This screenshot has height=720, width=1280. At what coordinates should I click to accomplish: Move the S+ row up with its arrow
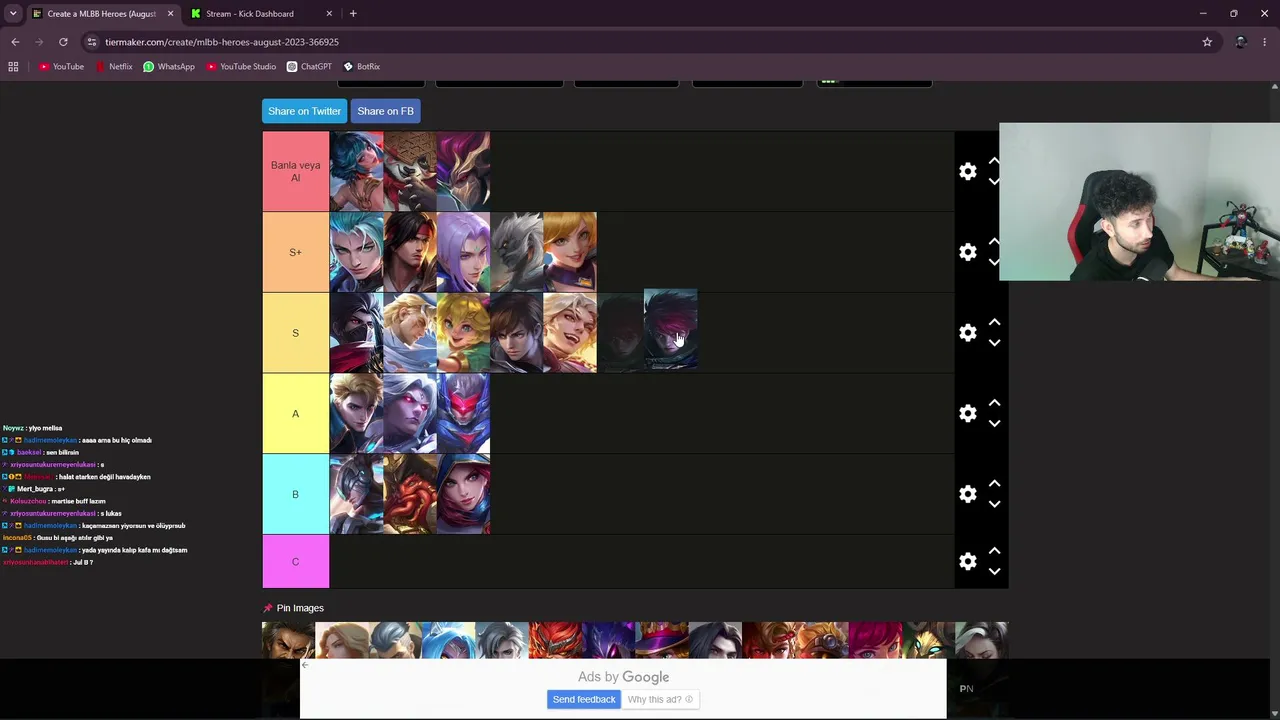tap(994, 242)
